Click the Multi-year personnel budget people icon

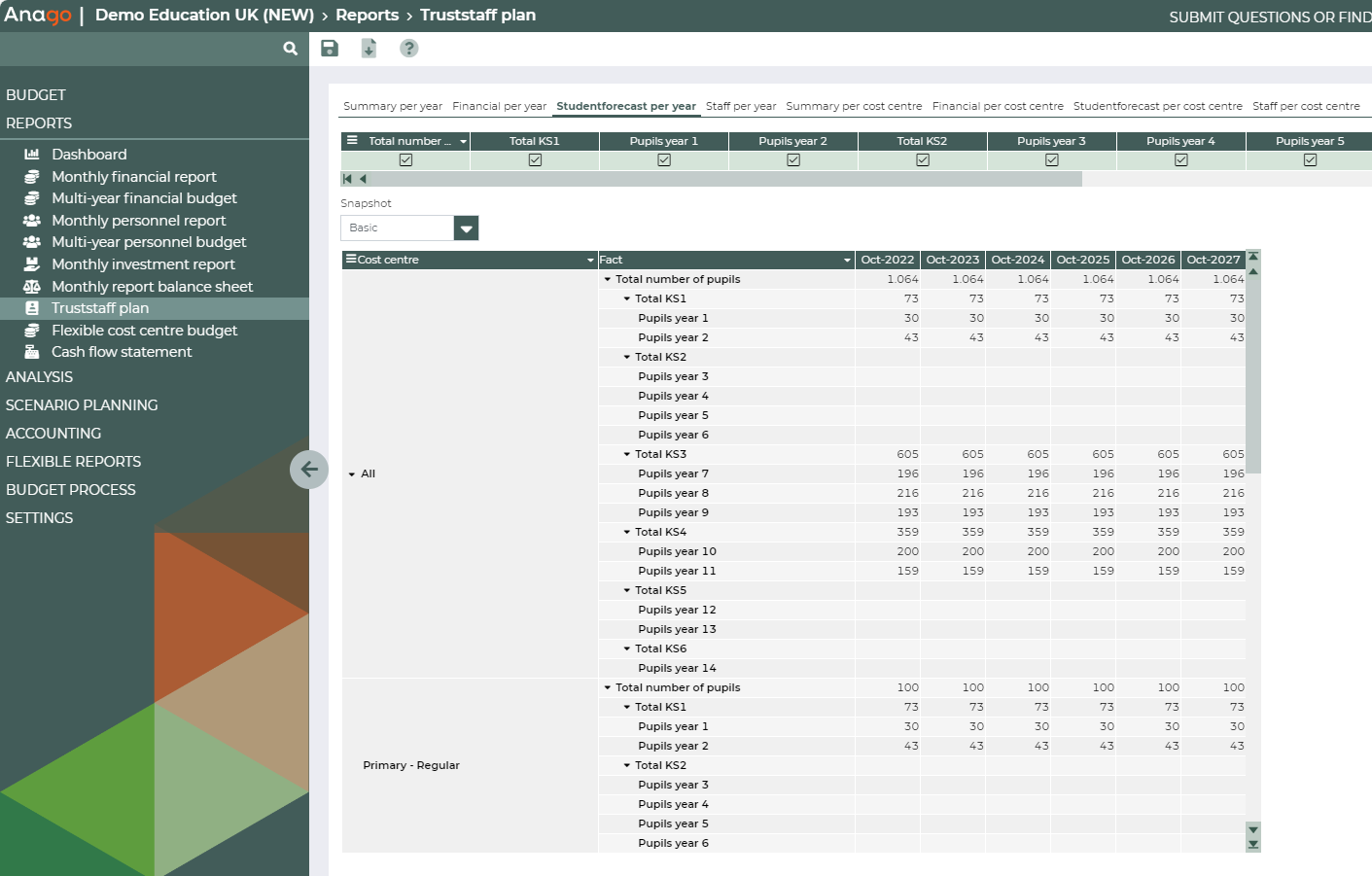[x=32, y=242]
